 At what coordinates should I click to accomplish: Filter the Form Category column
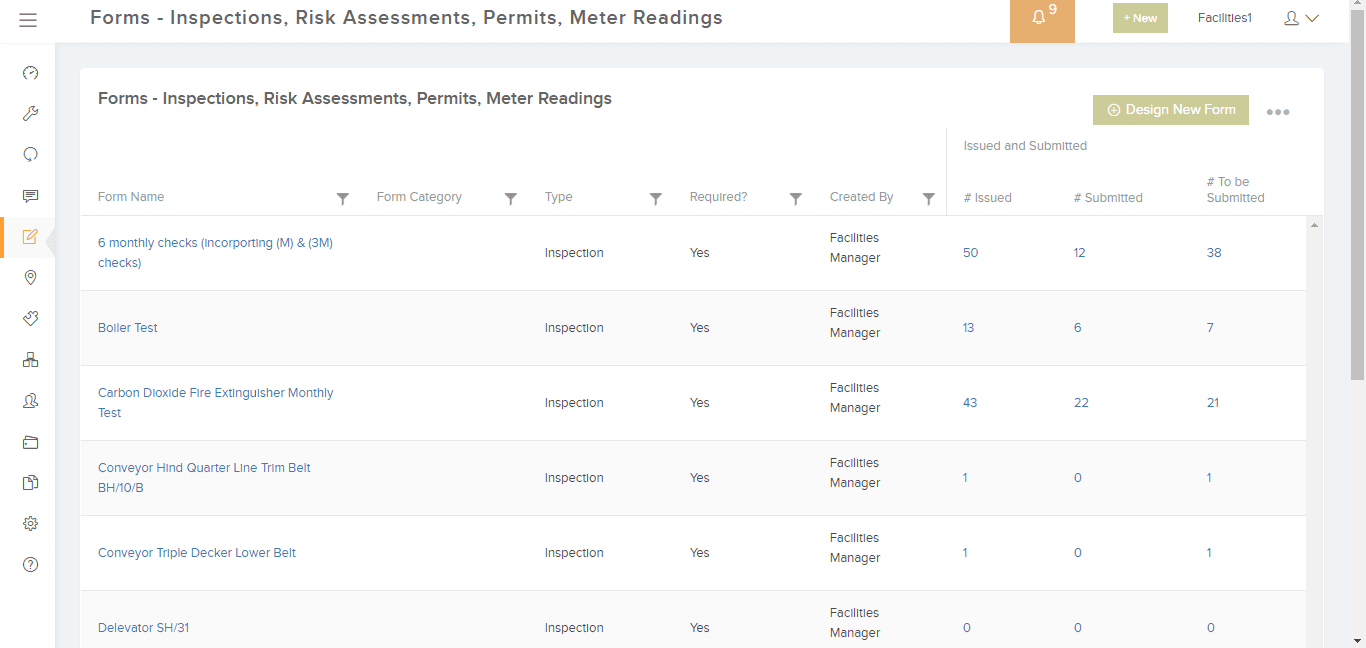coord(511,199)
